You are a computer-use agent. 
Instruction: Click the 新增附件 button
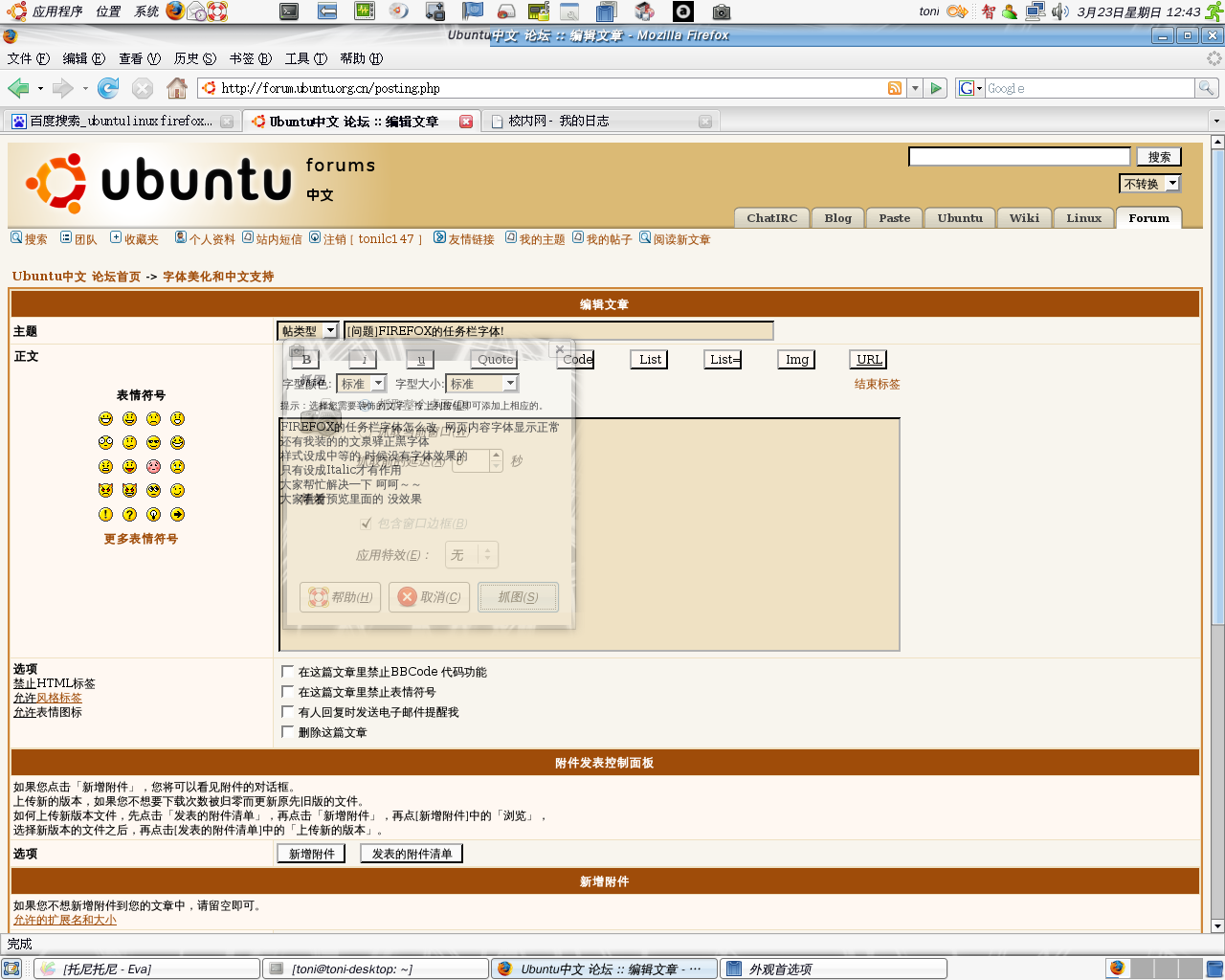pyautogui.click(x=312, y=854)
